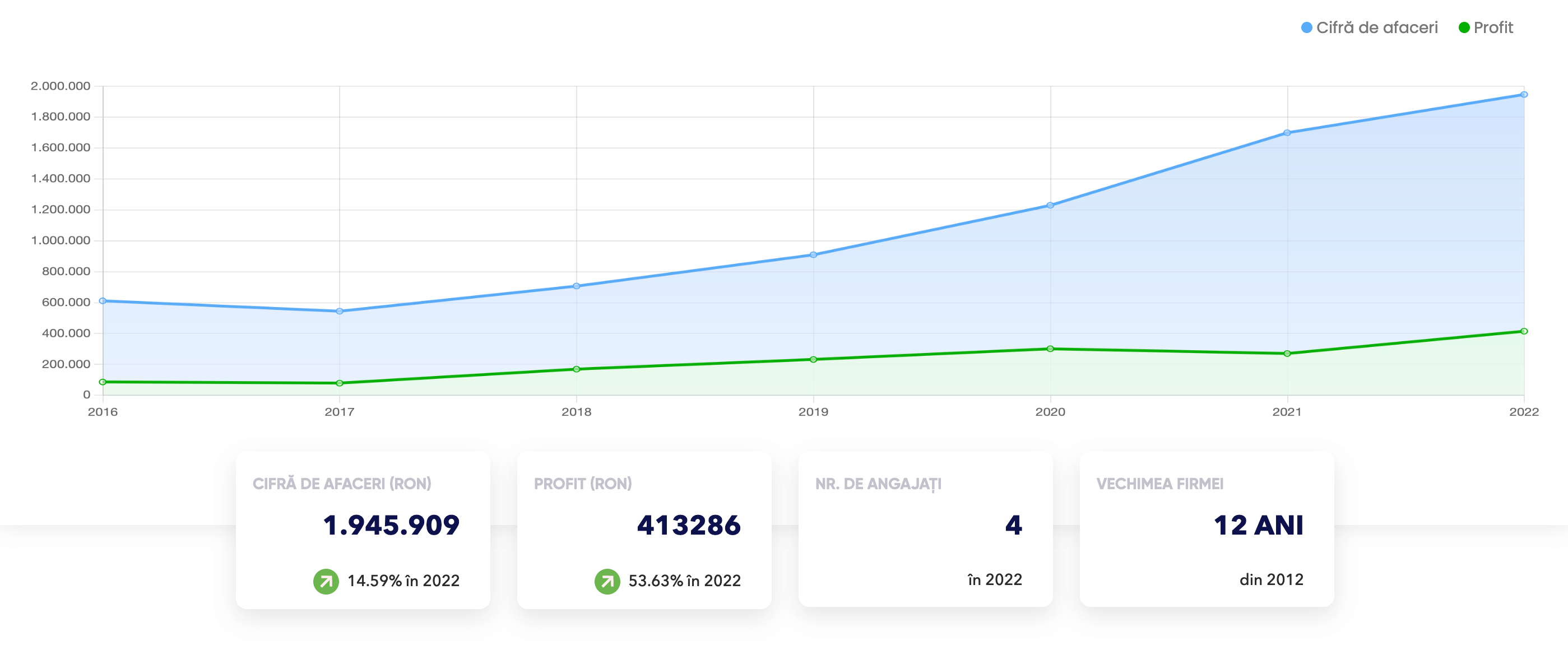Screen dimensions: 1568x659
Task: Click the employee count value 4
Action: pos(1013,525)
